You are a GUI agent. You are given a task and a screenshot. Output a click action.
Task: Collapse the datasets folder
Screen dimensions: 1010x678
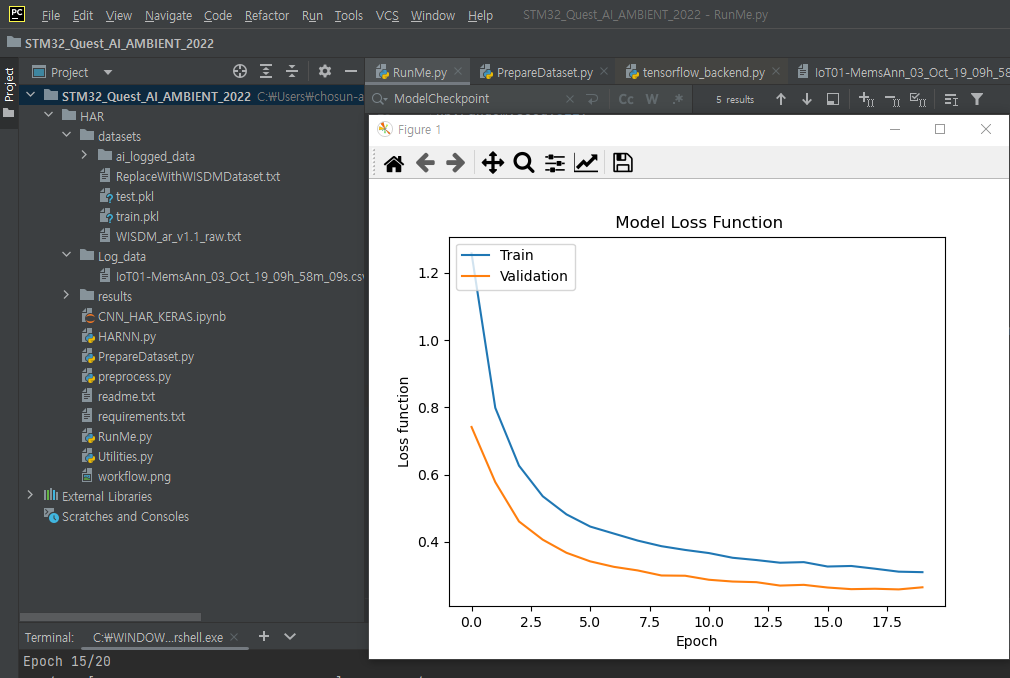point(67,136)
